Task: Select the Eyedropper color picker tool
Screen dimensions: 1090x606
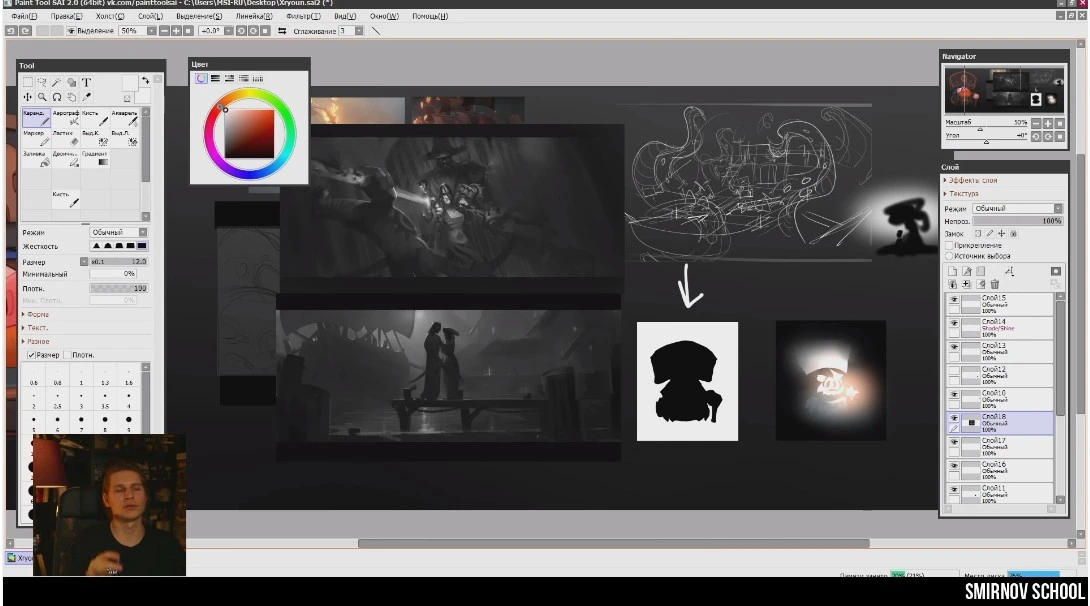Action: (86, 97)
